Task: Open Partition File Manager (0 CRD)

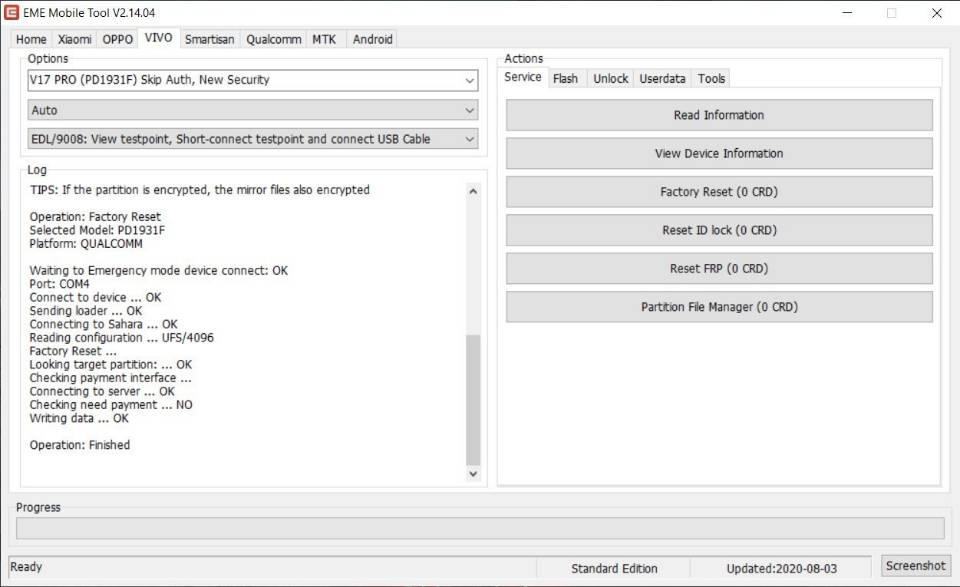Action: tap(719, 307)
